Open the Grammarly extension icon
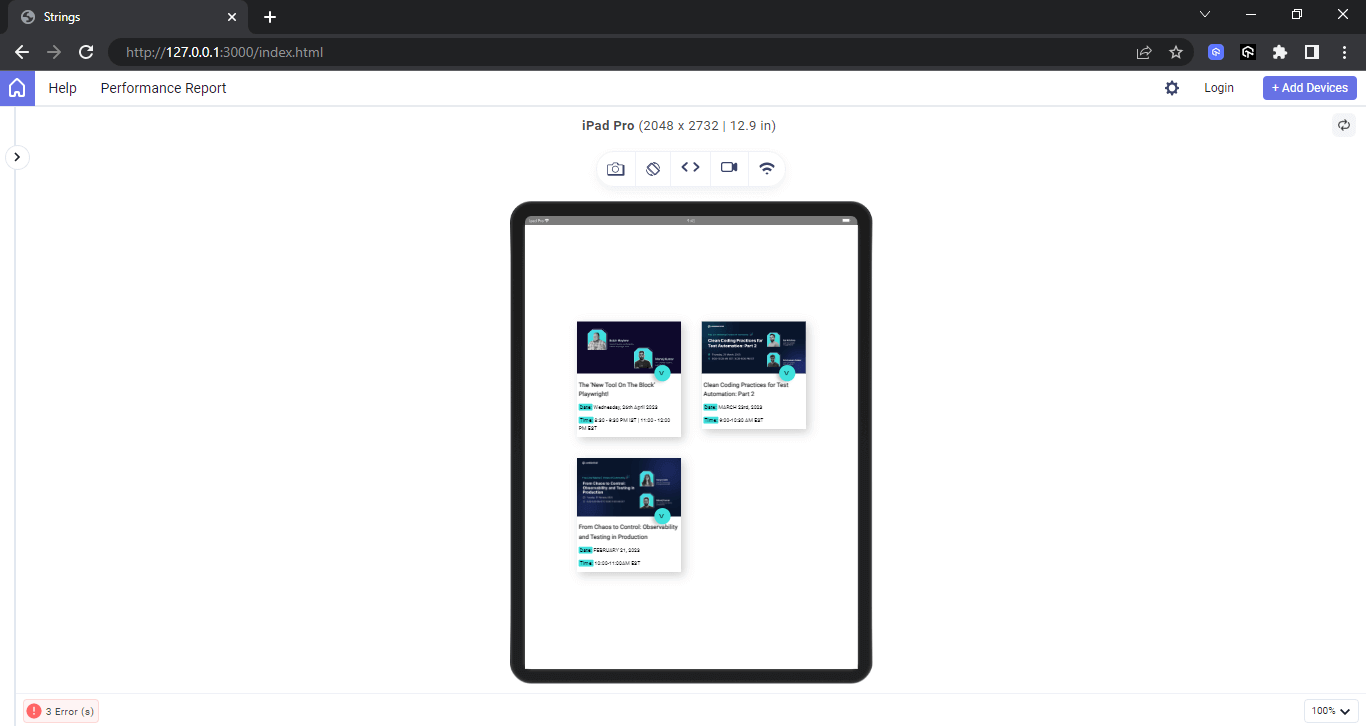1366x726 pixels. 1215,51
